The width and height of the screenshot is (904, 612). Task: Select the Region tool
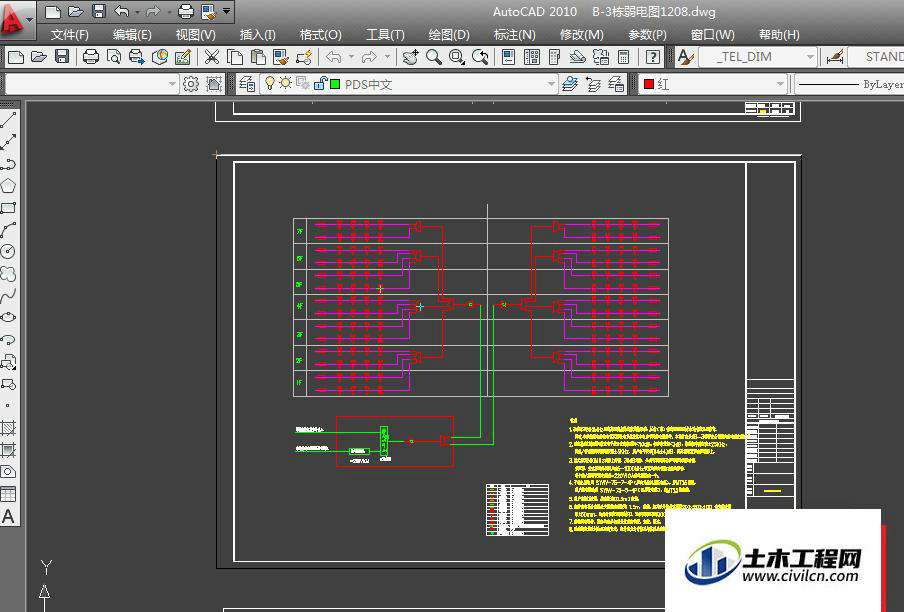pyautogui.click(x=8, y=471)
